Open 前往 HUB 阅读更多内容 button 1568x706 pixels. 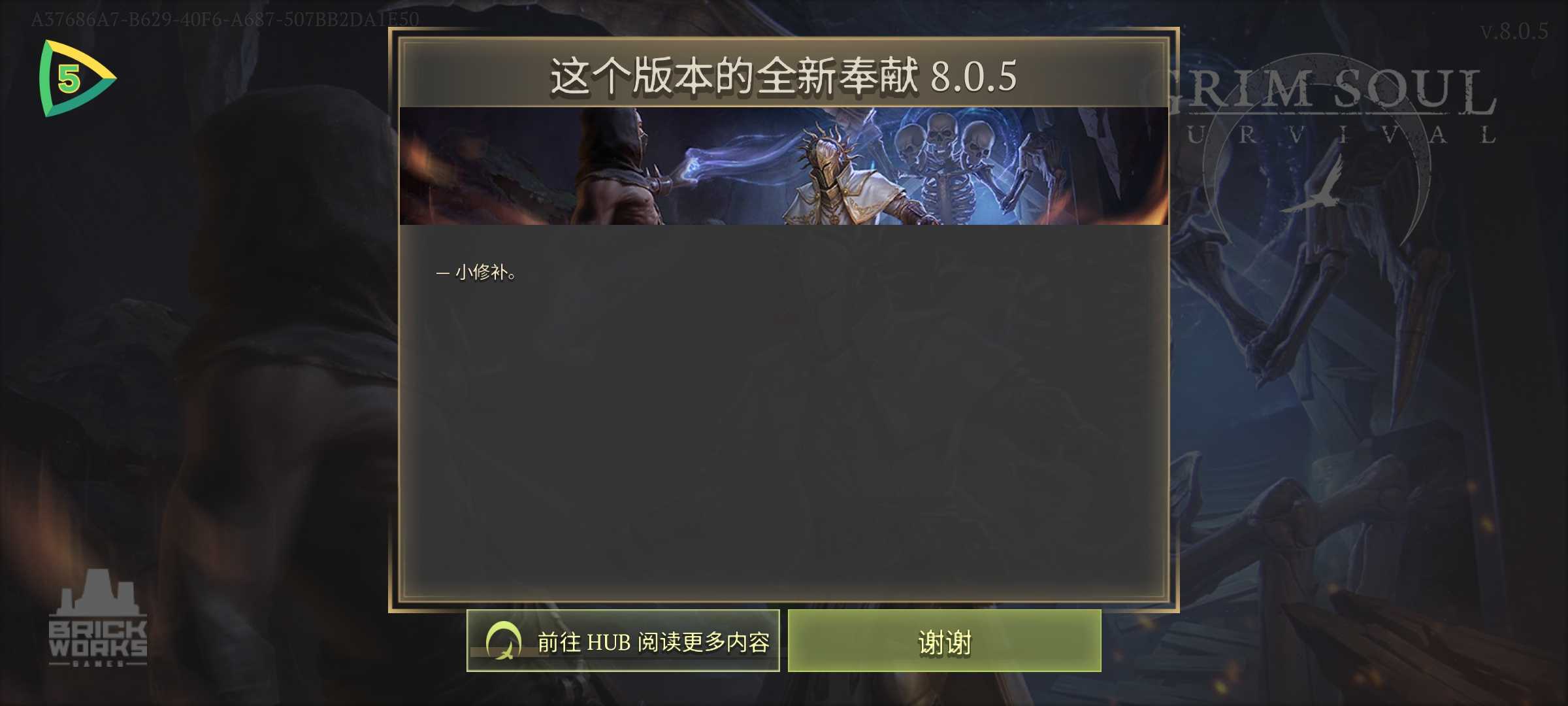pyautogui.click(x=623, y=641)
